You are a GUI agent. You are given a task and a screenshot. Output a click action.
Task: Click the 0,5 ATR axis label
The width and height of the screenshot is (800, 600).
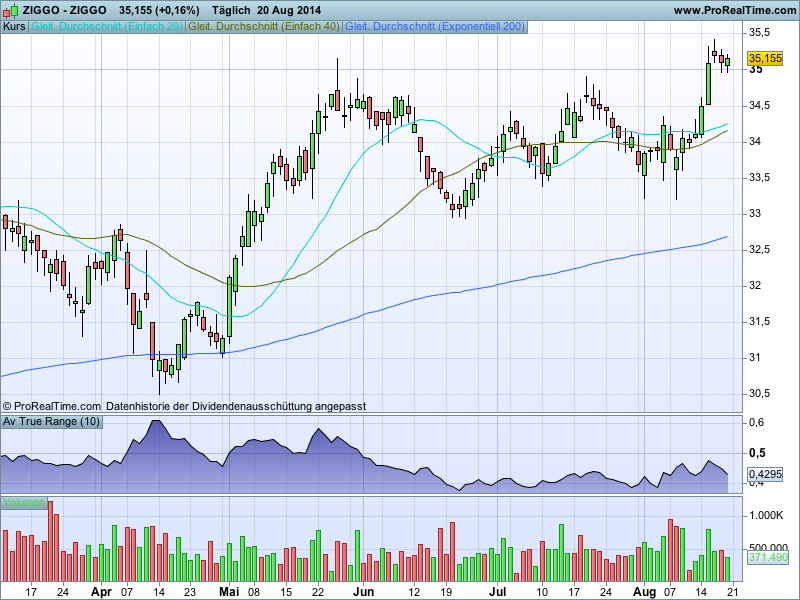pos(757,453)
